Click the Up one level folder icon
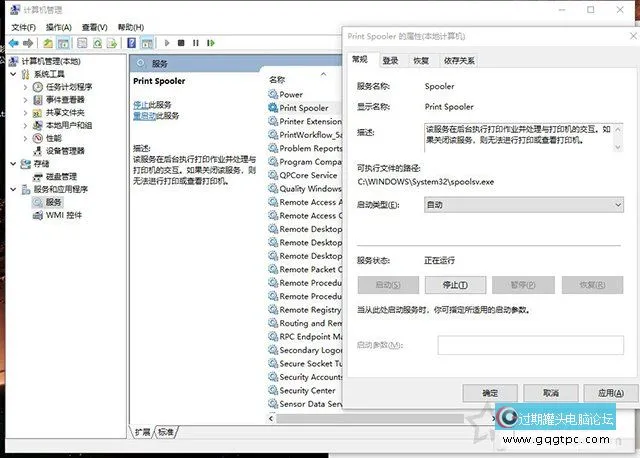The width and height of the screenshot is (640, 458). pos(48,43)
